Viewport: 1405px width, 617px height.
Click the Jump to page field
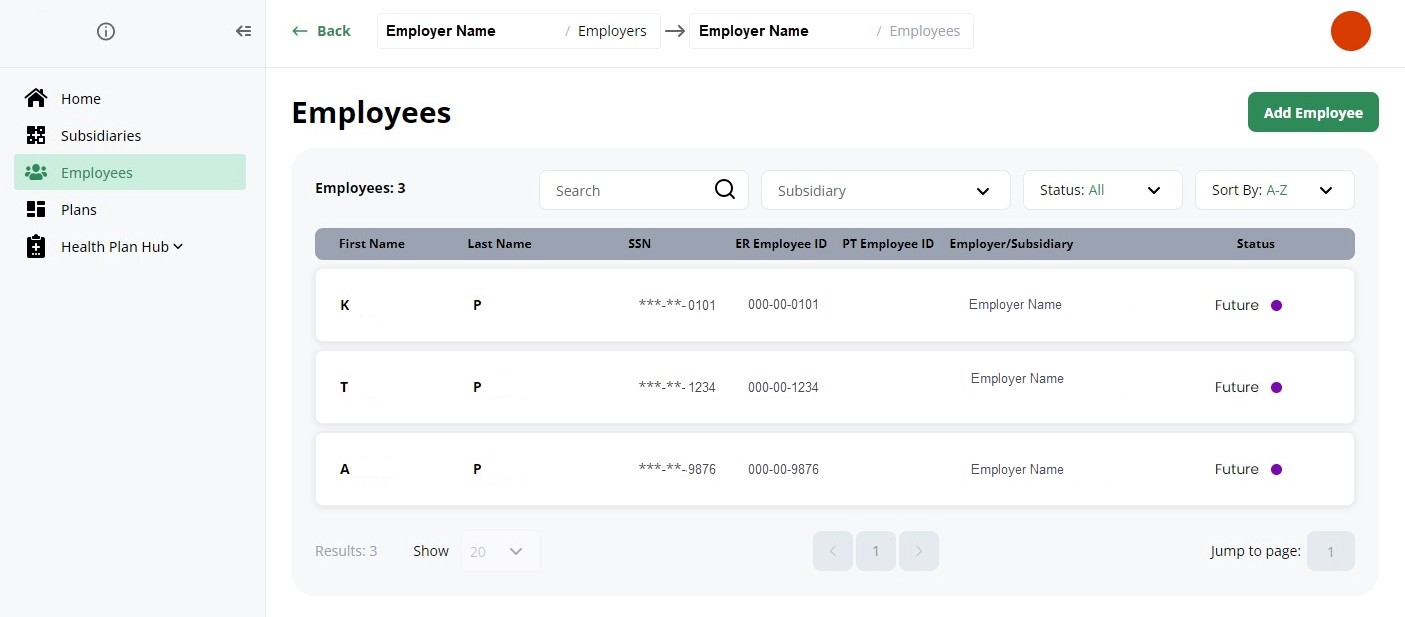(1331, 551)
